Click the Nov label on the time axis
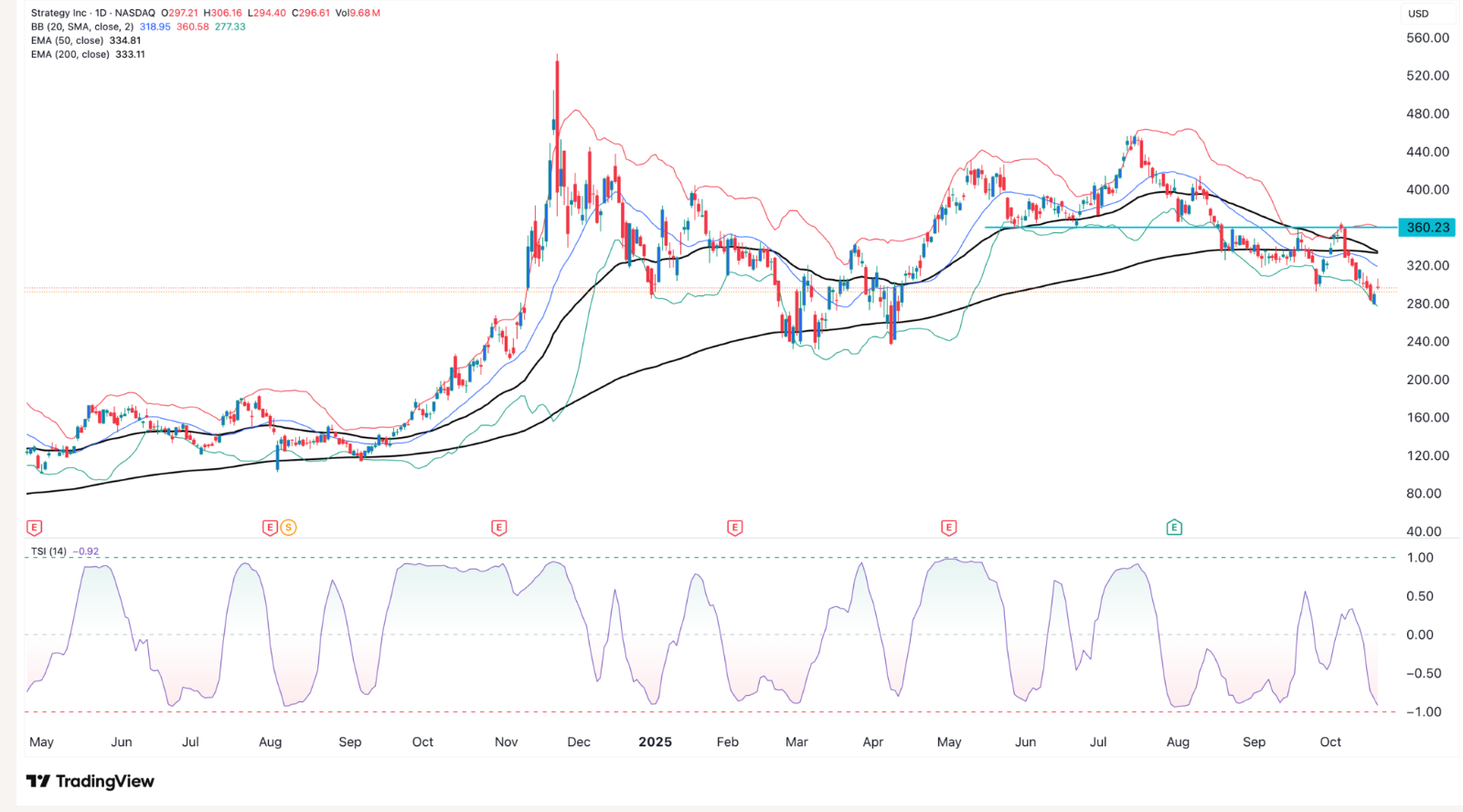This screenshot has height=812, width=1463. [506, 742]
